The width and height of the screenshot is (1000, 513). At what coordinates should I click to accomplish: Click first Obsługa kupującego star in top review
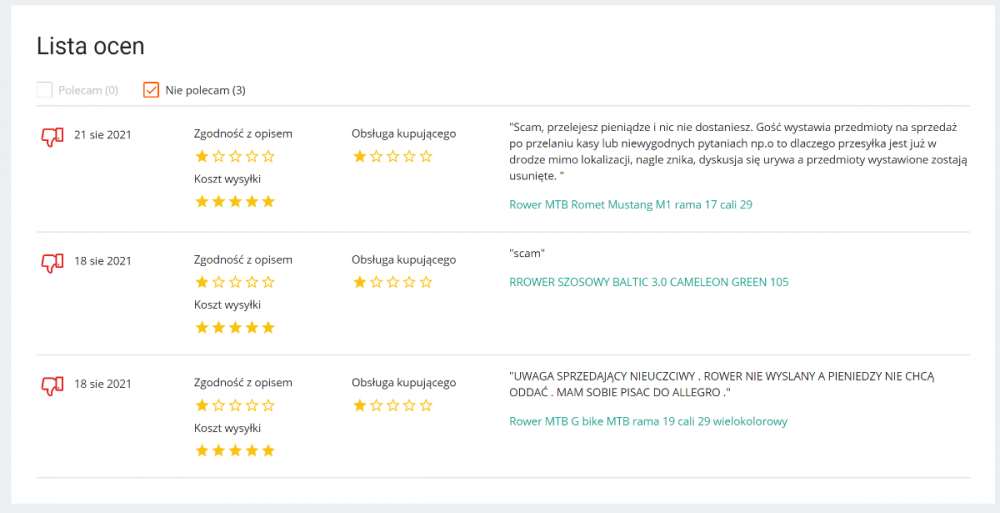[359, 156]
